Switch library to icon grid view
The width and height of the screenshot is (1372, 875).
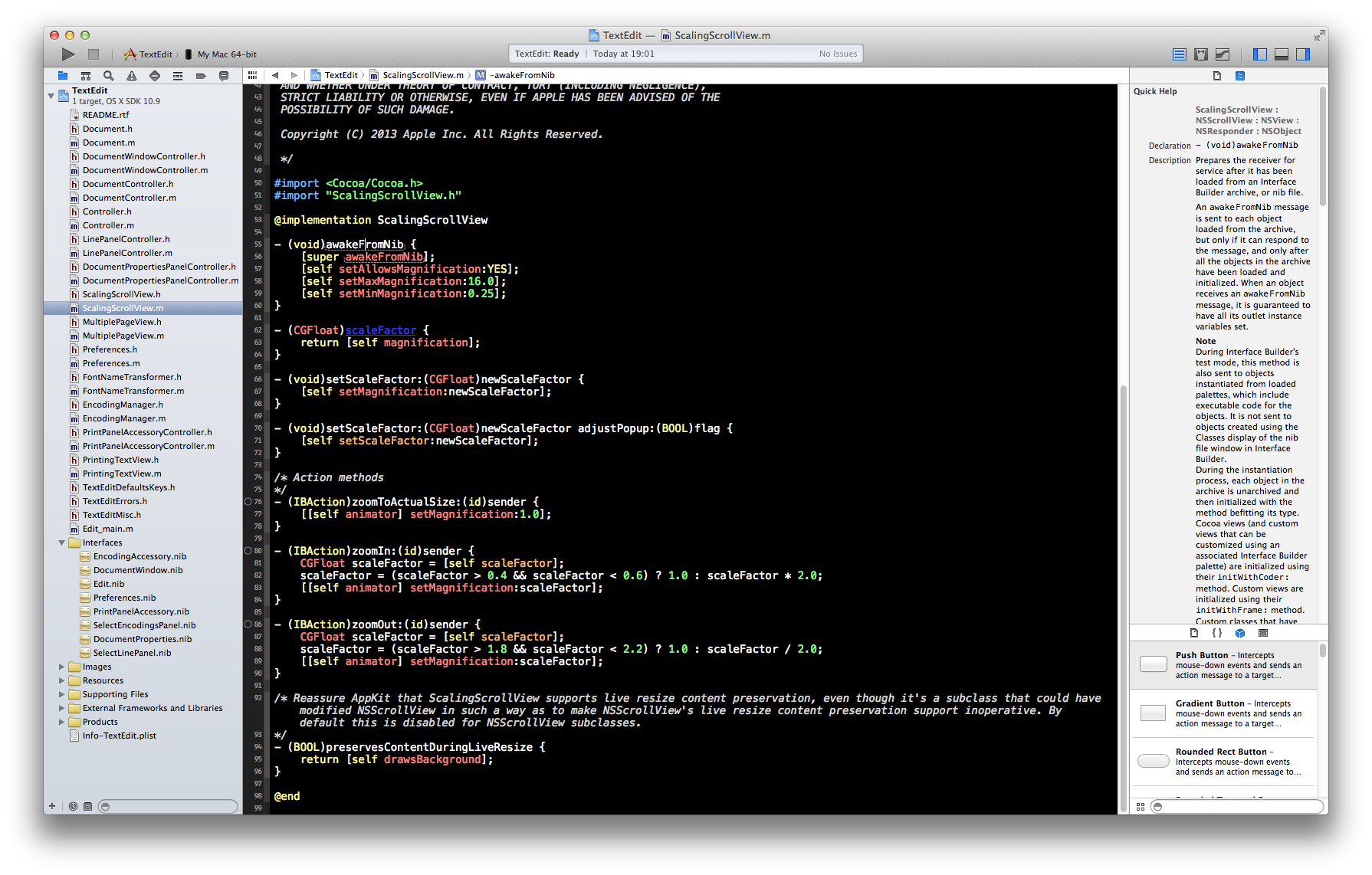tap(1141, 806)
